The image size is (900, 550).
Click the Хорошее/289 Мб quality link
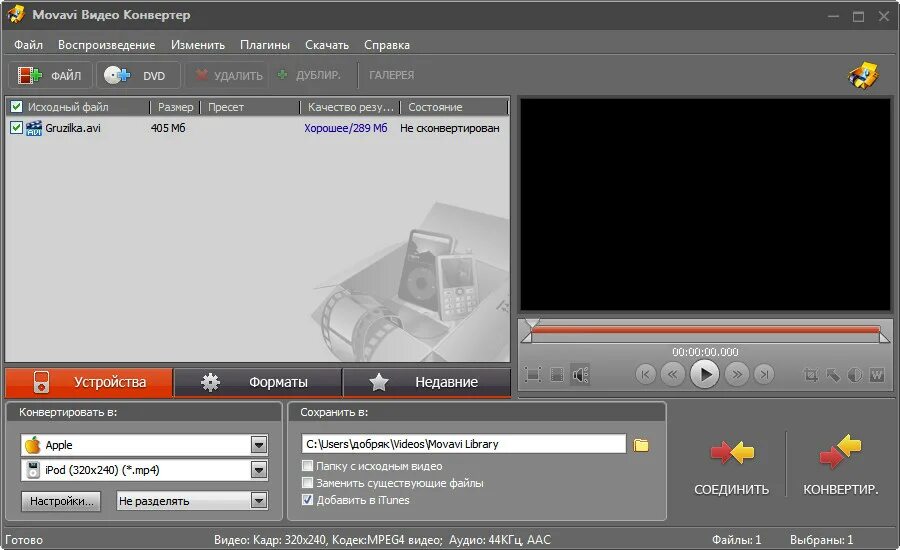tap(346, 128)
